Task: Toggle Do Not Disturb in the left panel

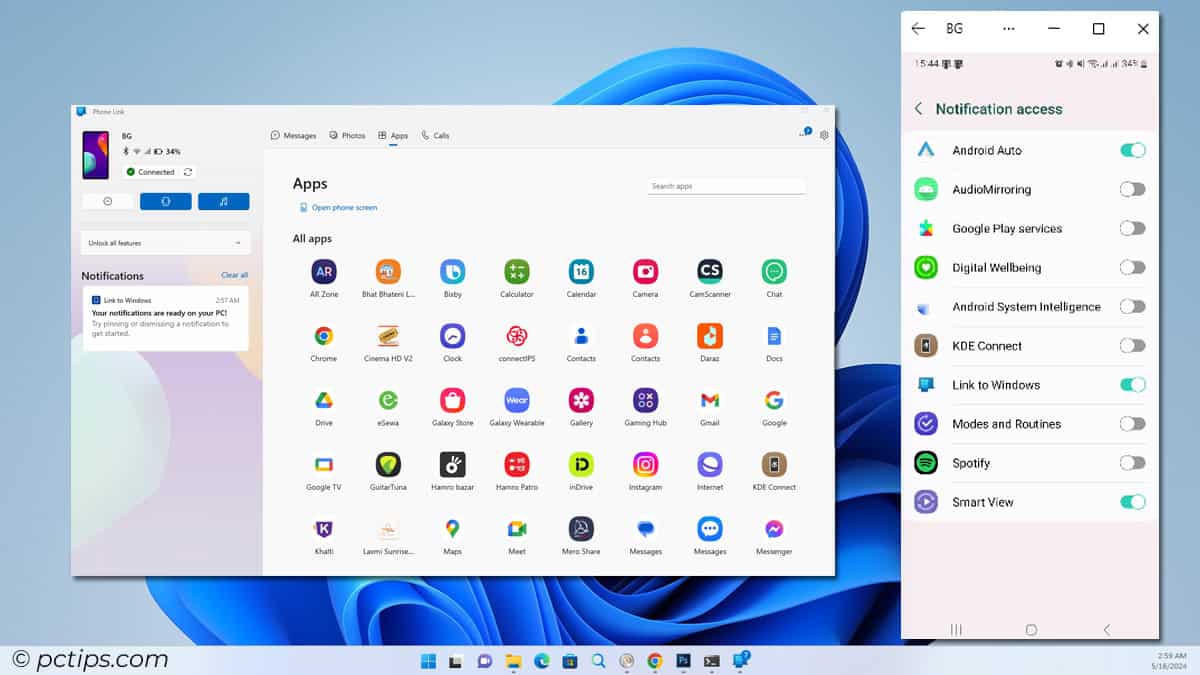Action: [x=107, y=201]
